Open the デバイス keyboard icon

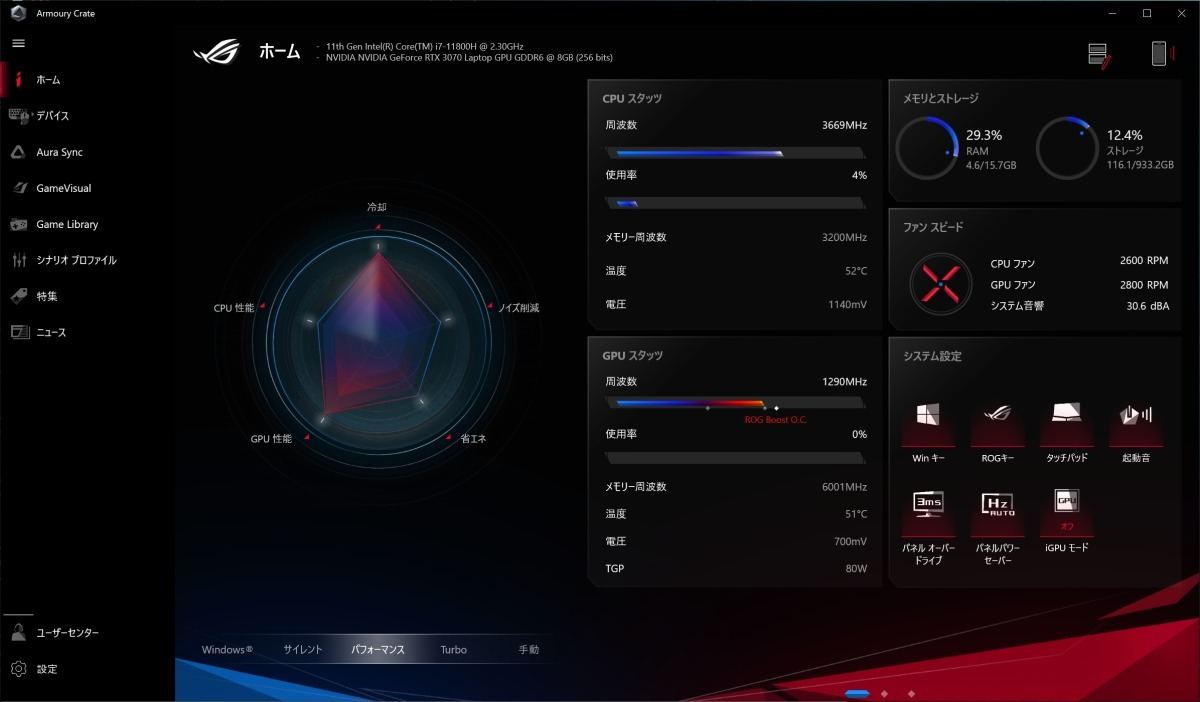pos(18,115)
